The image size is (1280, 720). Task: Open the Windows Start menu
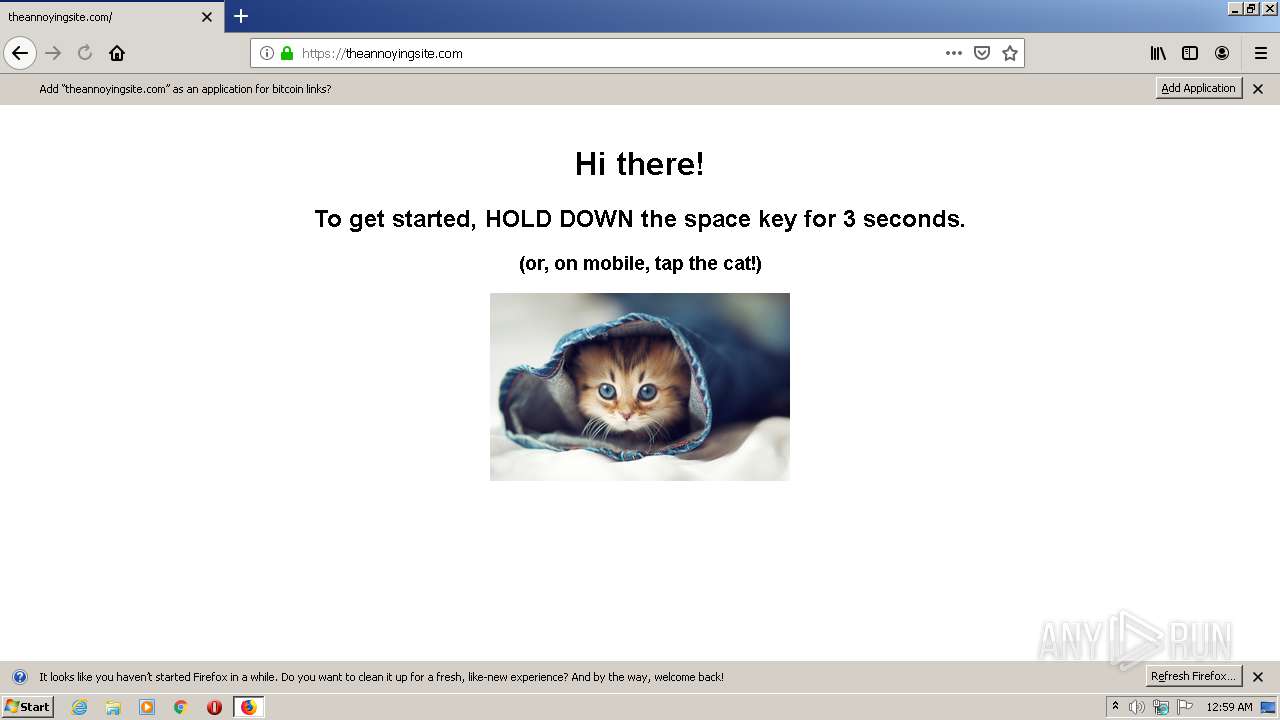point(28,706)
